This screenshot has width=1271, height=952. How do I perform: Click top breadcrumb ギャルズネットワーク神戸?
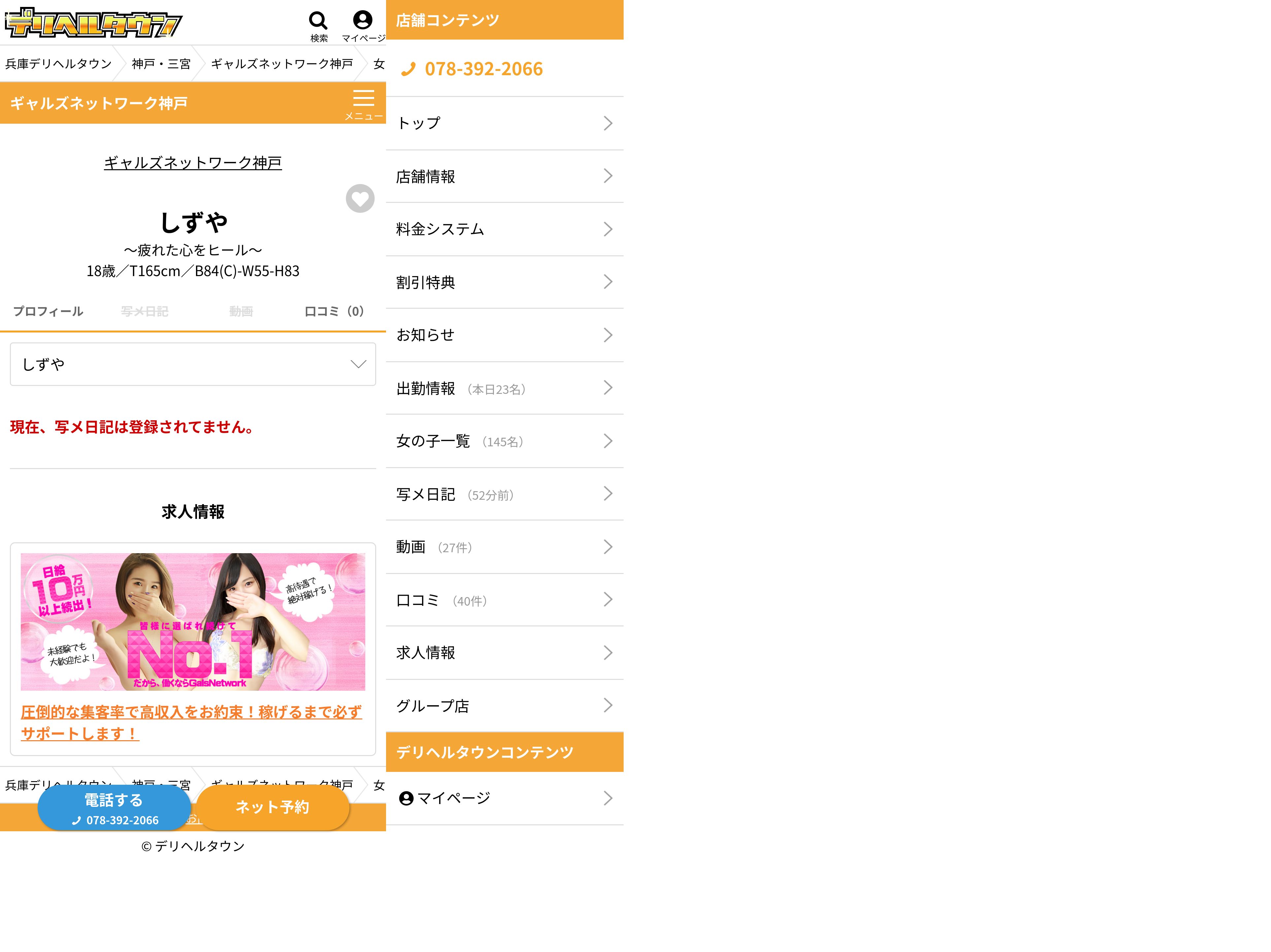[282, 64]
